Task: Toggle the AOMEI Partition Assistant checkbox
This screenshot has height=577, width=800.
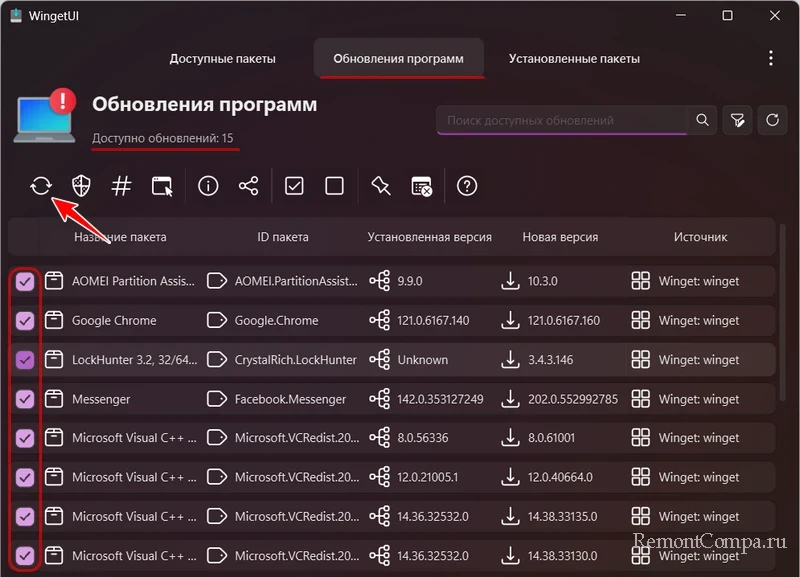Action: (x=25, y=282)
